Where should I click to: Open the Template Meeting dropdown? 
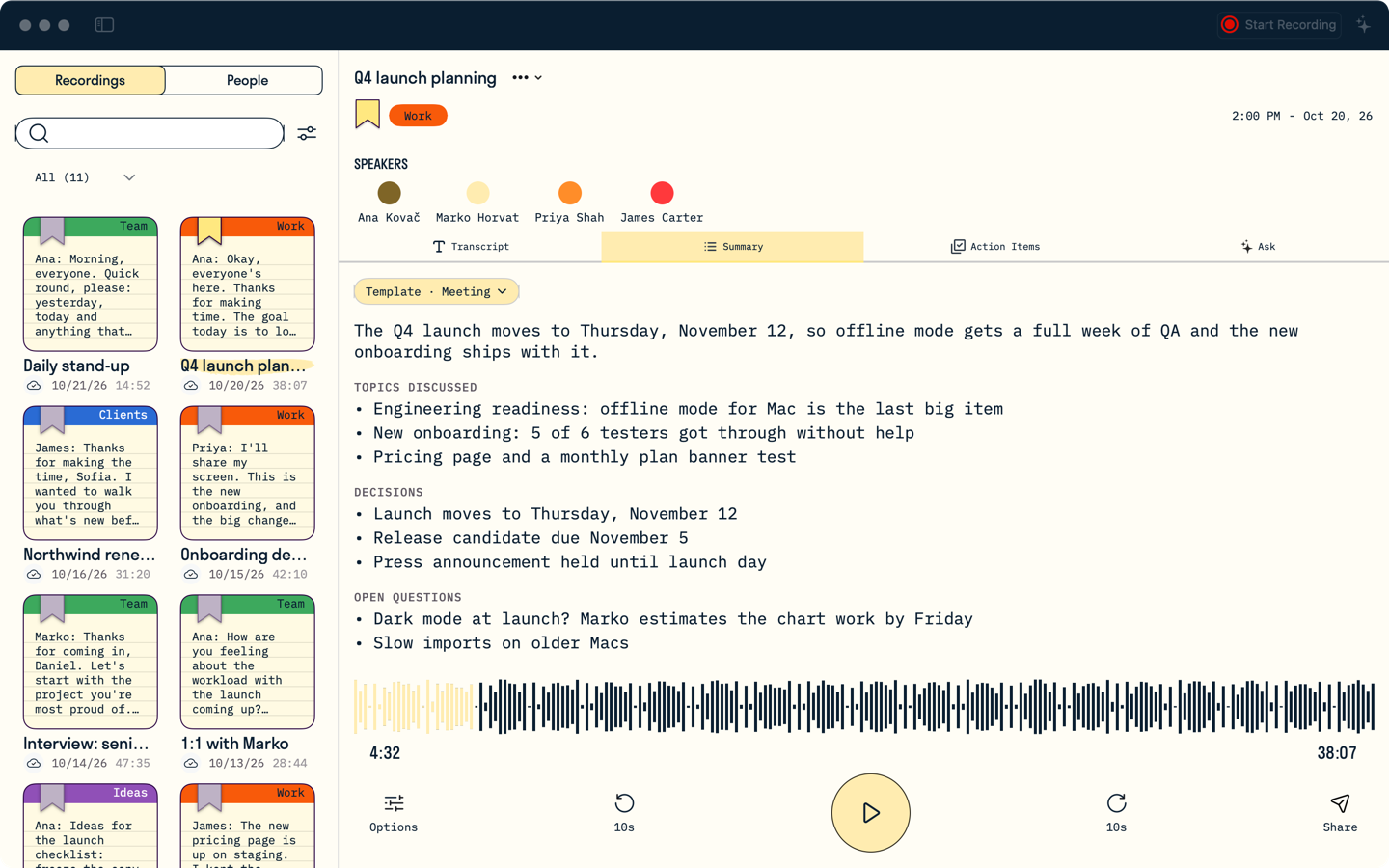(436, 291)
